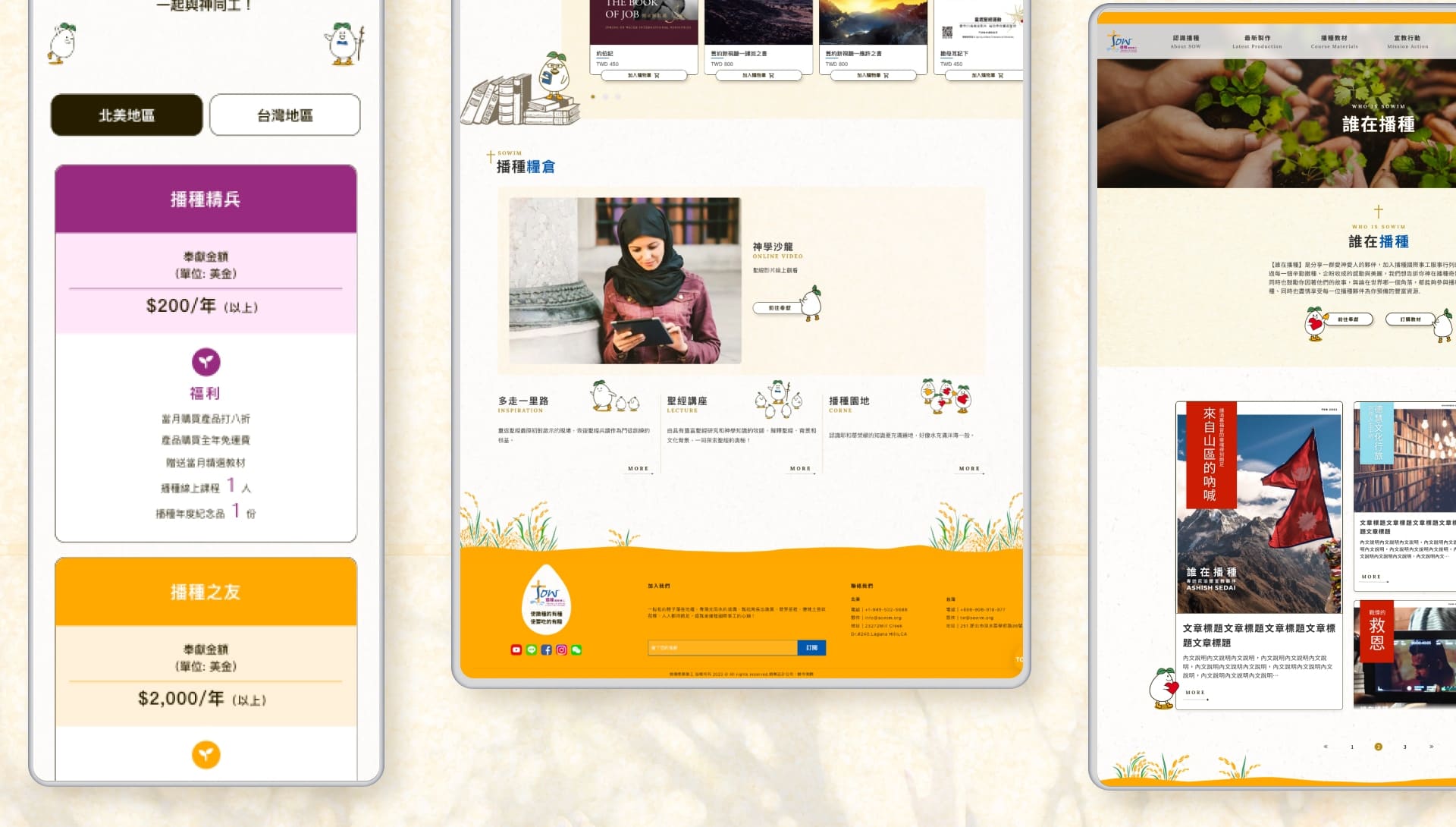Screen dimensions: 1456x827
Task: Open the 救恩 article thumbnail
Action: pyautogui.click(x=1404, y=655)
